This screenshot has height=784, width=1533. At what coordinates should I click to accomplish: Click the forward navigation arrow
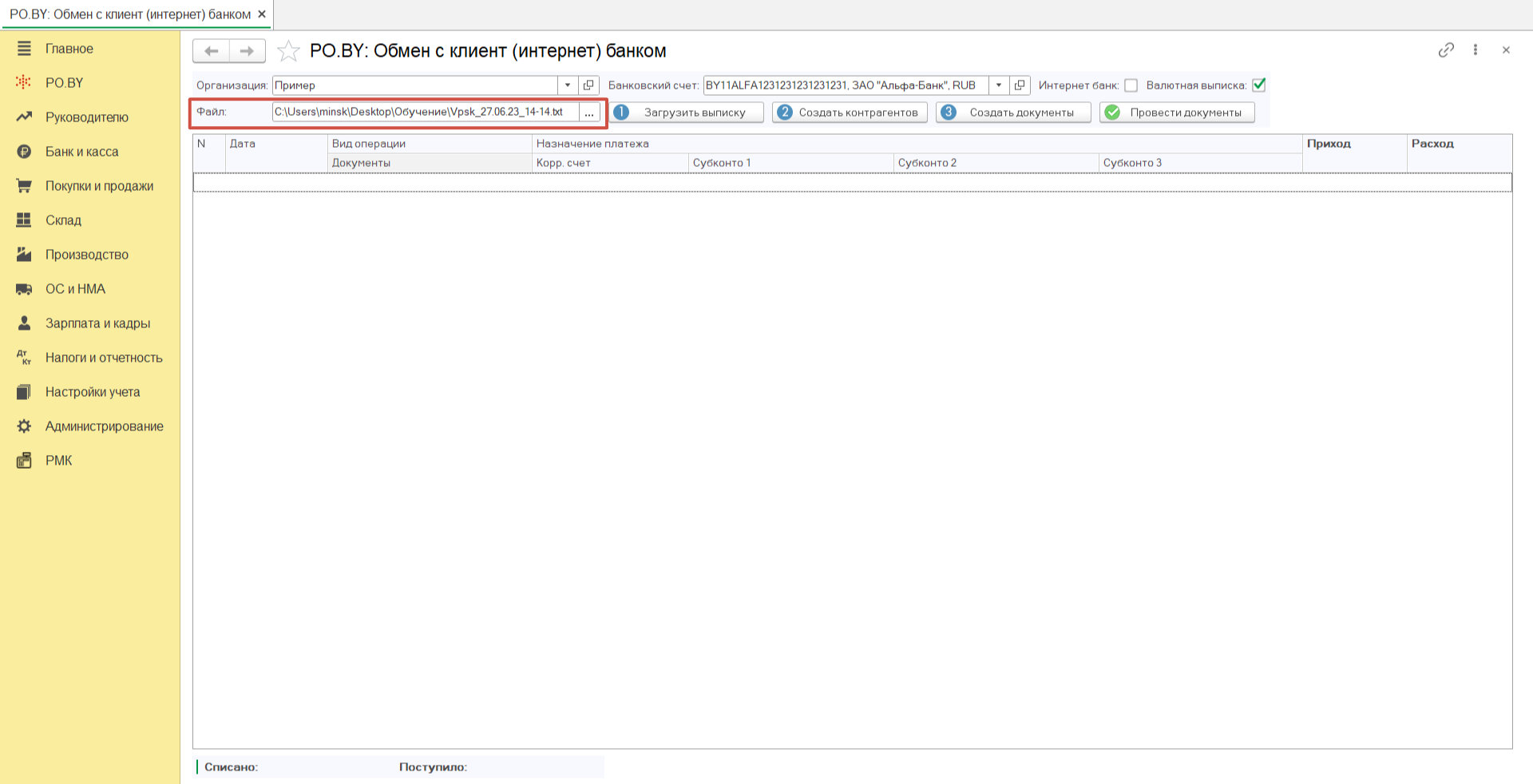point(248,51)
